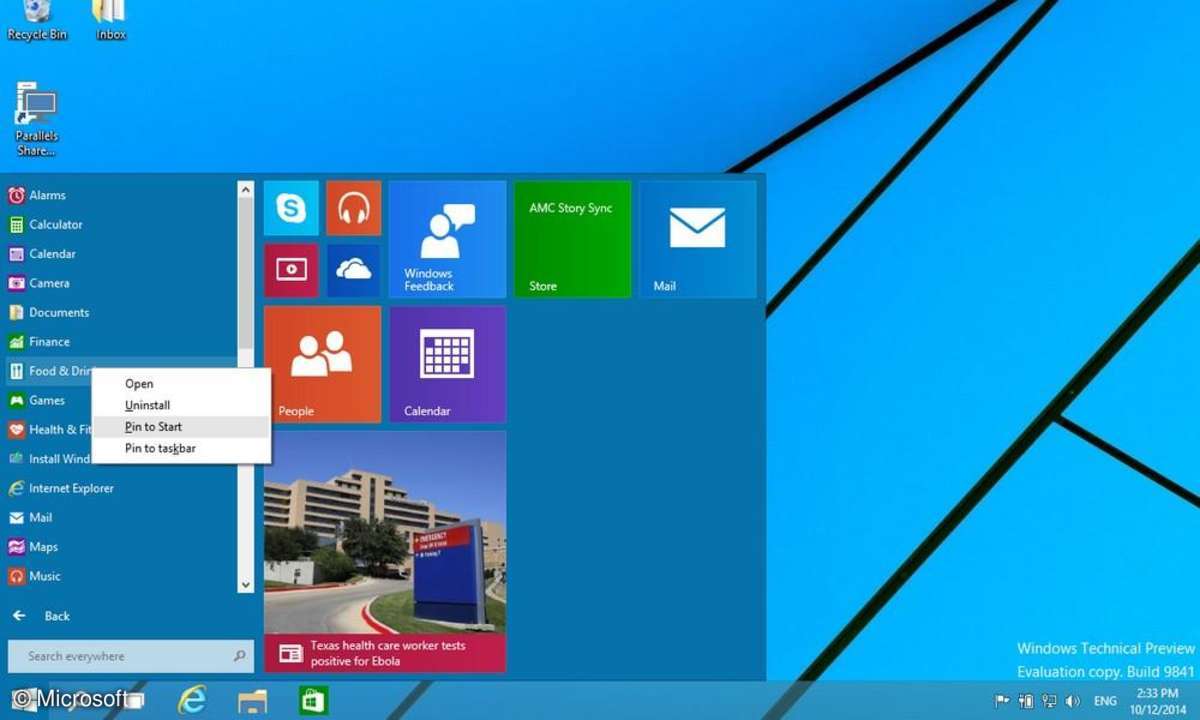Choose Uninstall in the context menu

coord(180,405)
